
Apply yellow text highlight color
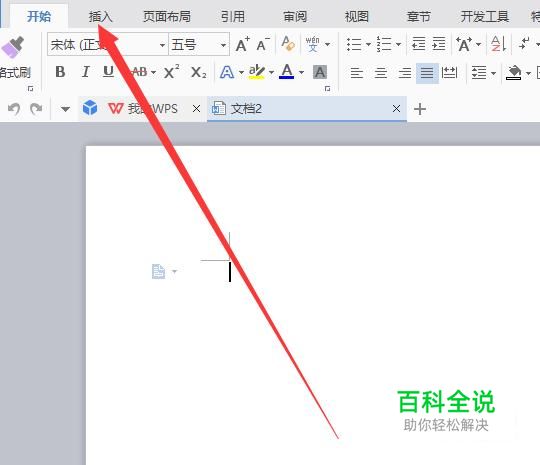[257, 72]
